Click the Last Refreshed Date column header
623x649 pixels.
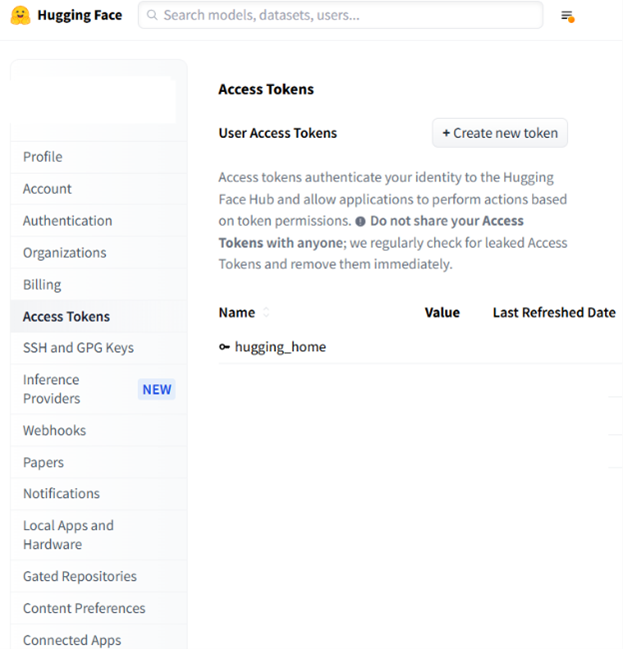tap(554, 312)
